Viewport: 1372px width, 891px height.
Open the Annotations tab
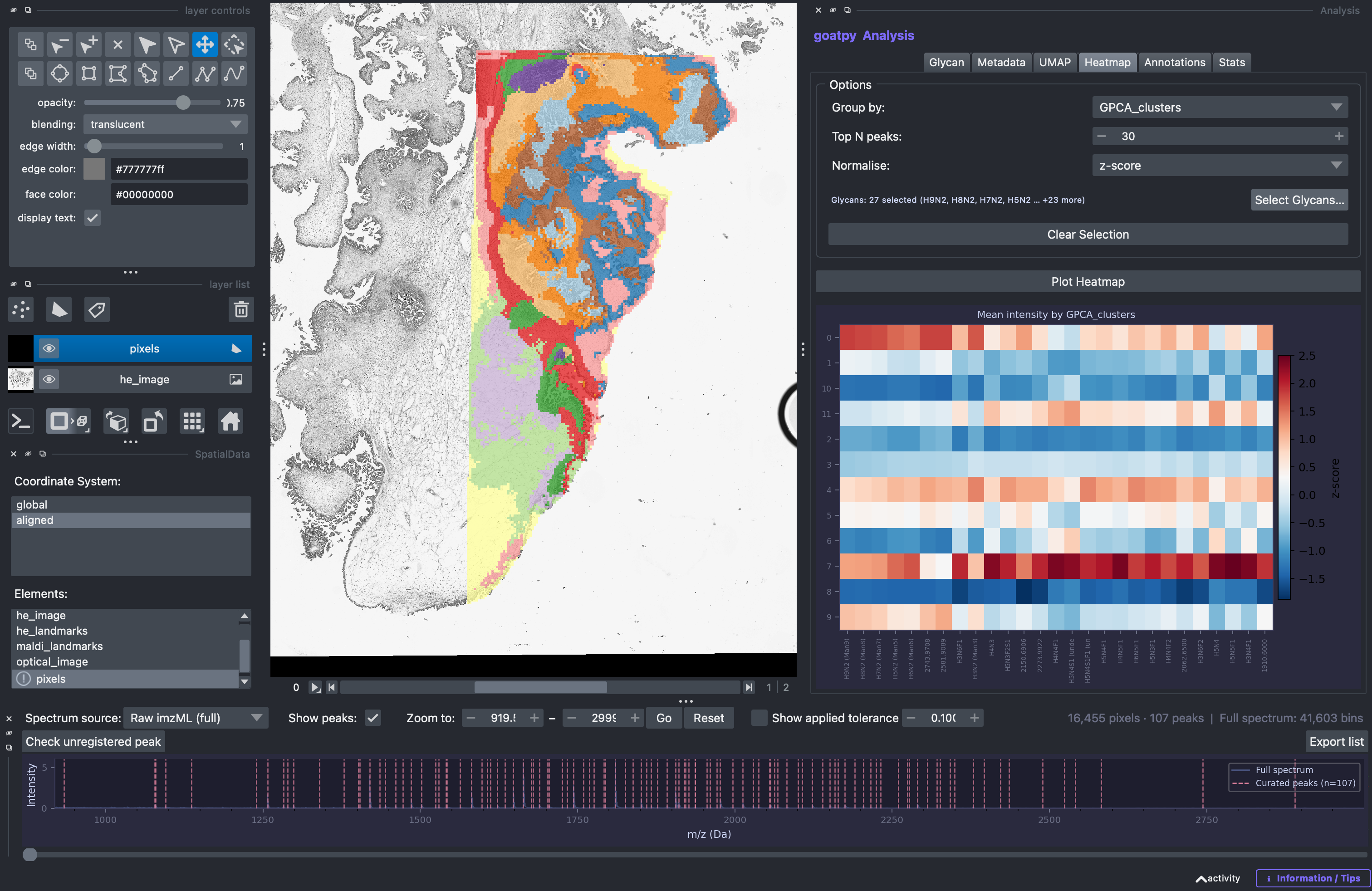pyautogui.click(x=1174, y=62)
